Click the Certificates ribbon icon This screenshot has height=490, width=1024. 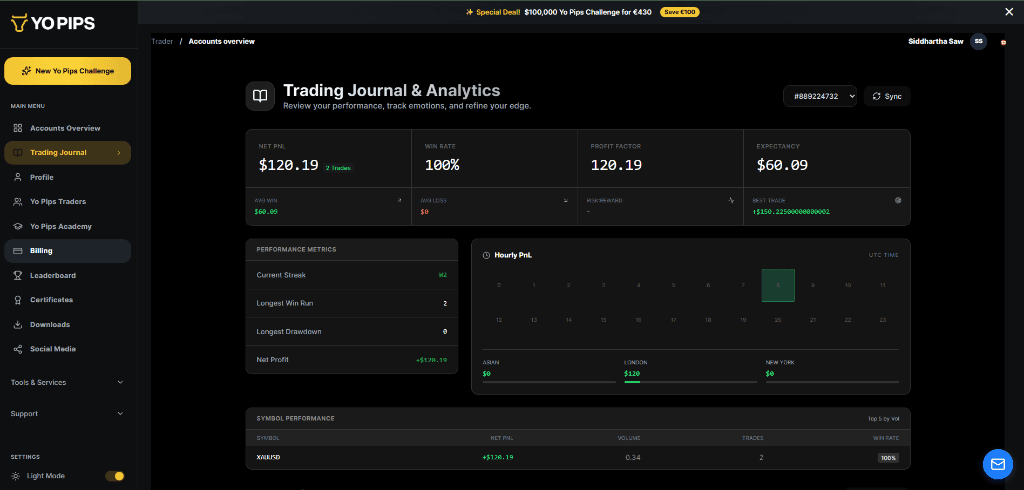coord(18,300)
